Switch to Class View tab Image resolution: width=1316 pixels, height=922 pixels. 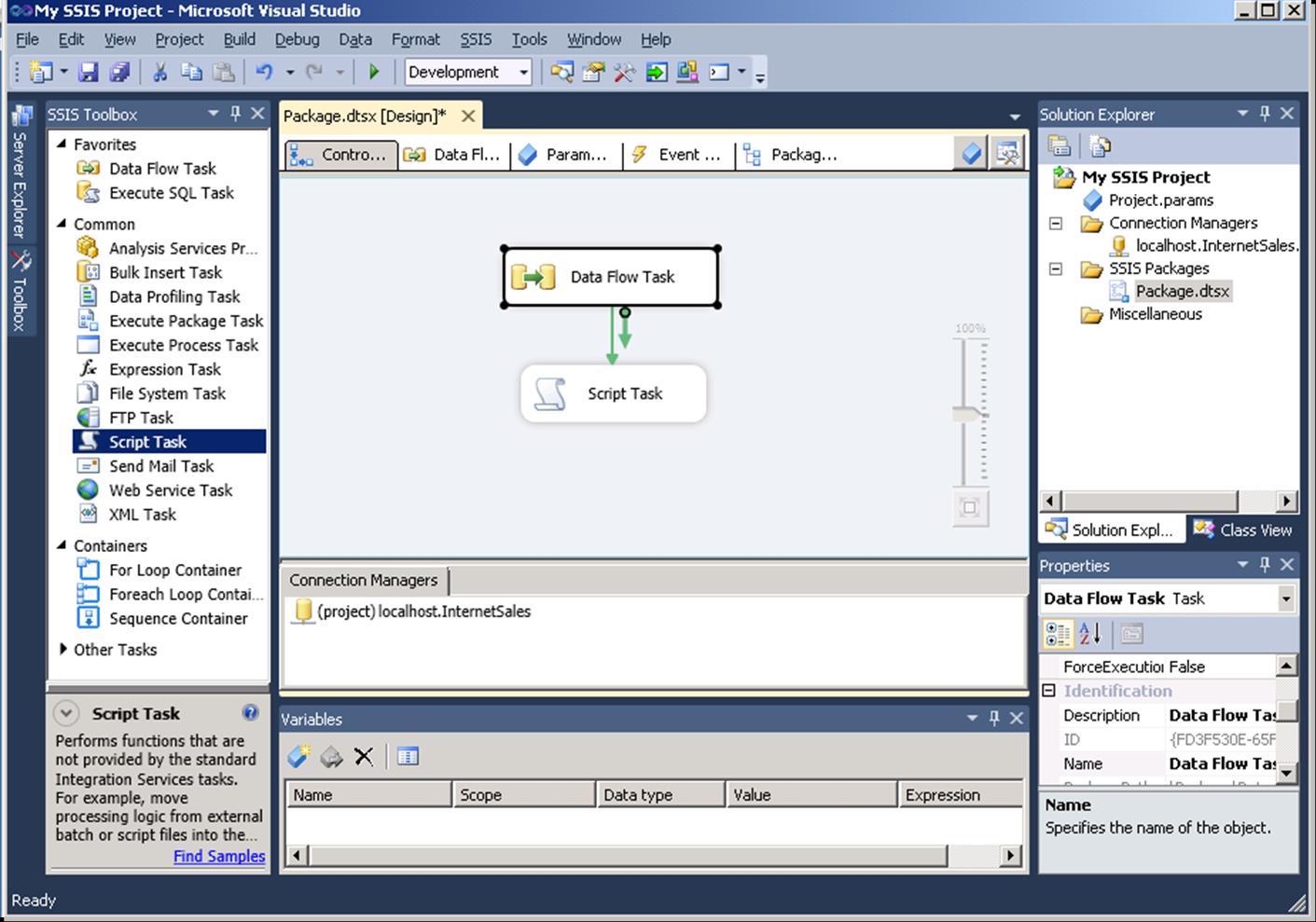(1243, 530)
